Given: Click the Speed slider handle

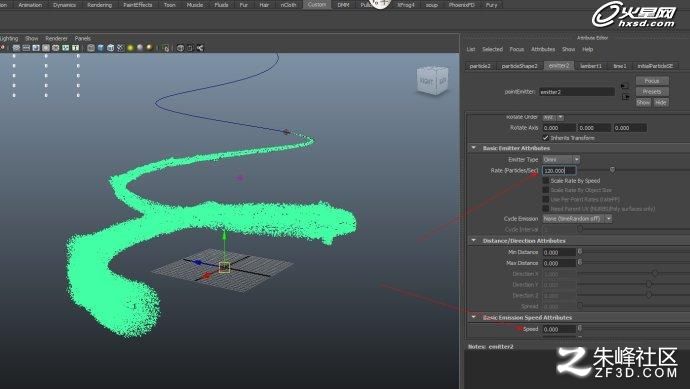Looking at the screenshot, I should pos(580,328).
